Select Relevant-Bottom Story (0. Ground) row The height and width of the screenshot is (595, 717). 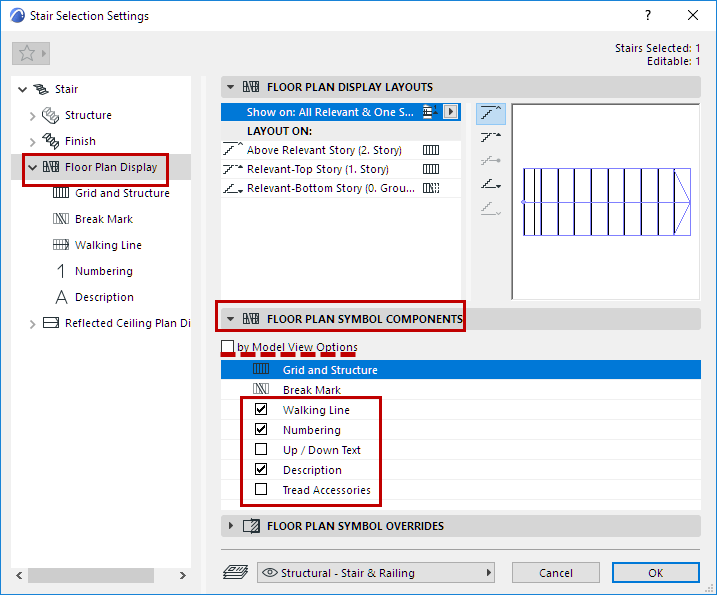click(x=341, y=188)
